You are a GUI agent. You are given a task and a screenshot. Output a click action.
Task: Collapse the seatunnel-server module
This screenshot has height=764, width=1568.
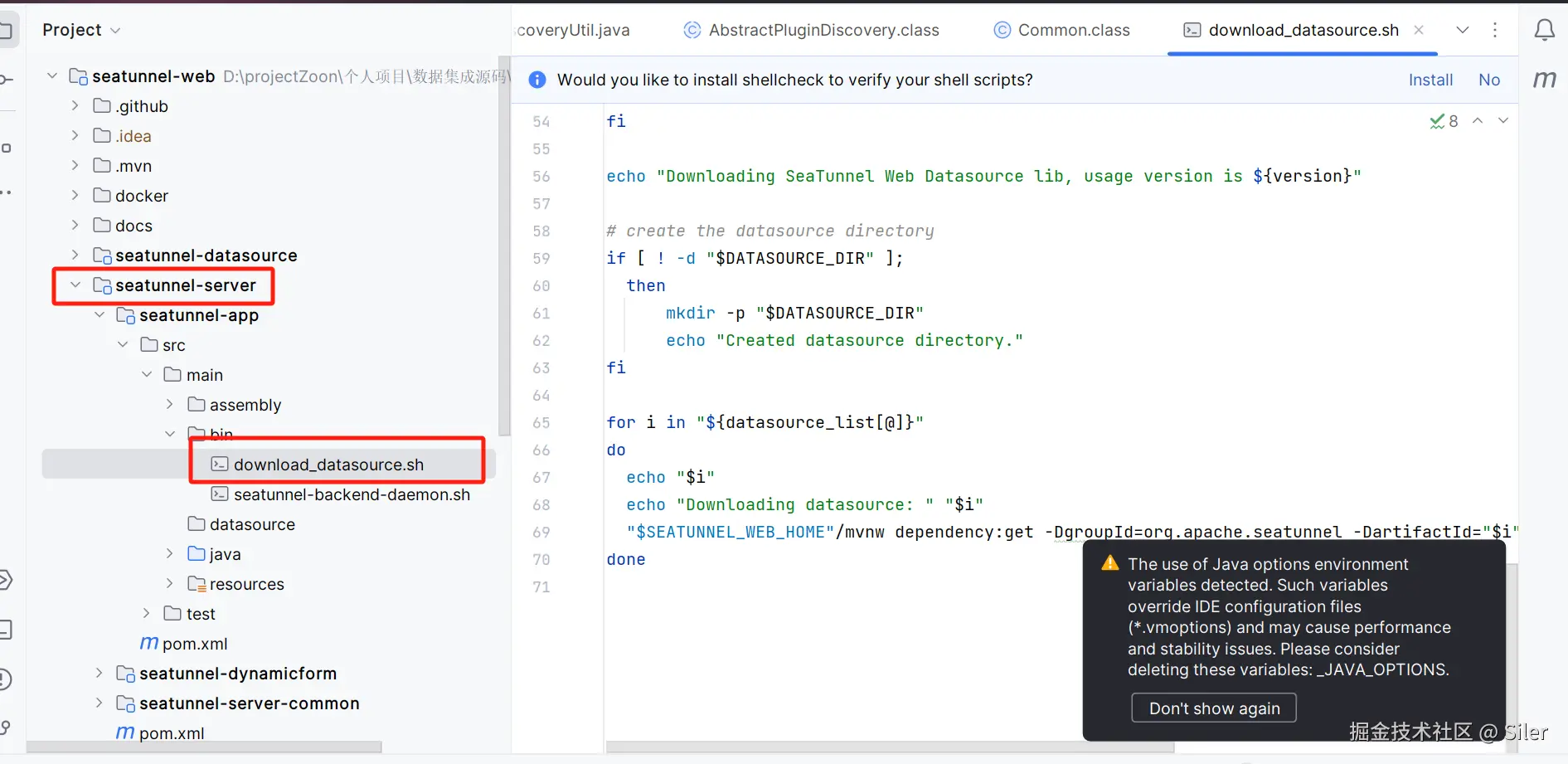coord(75,285)
